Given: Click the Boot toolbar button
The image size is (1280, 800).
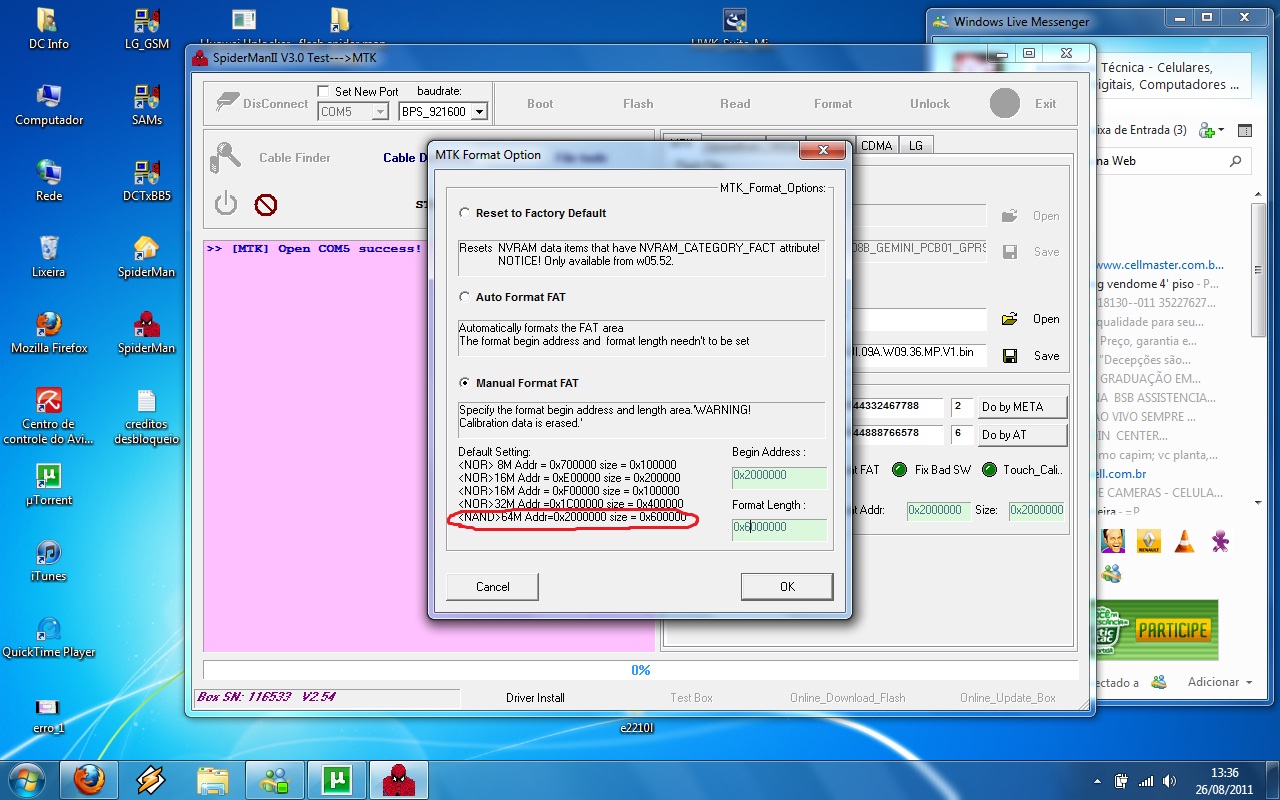Looking at the screenshot, I should coord(540,104).
